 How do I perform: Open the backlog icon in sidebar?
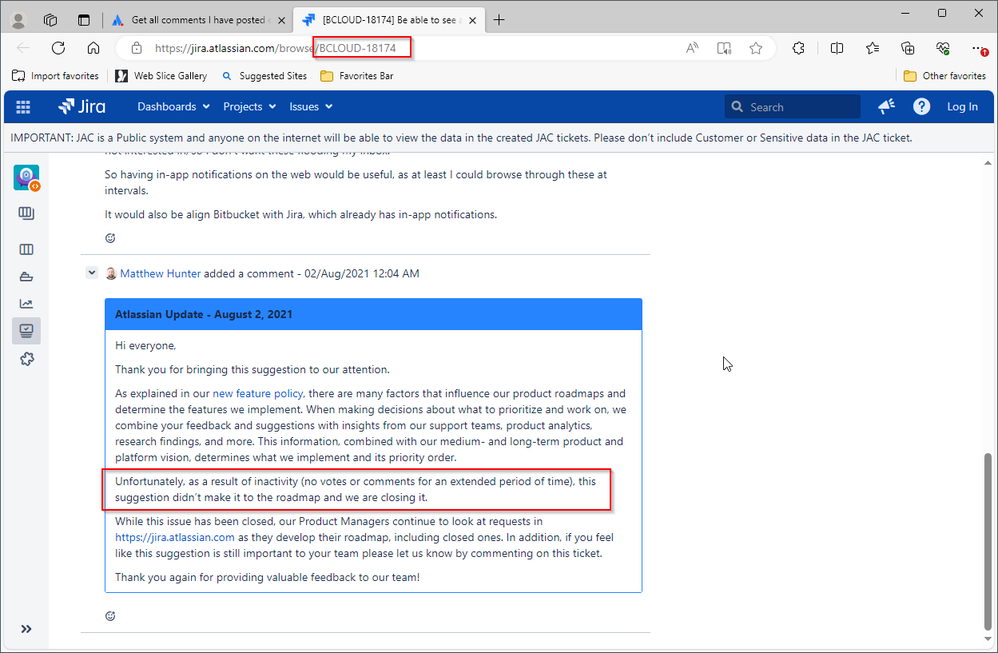pos(26,213)
